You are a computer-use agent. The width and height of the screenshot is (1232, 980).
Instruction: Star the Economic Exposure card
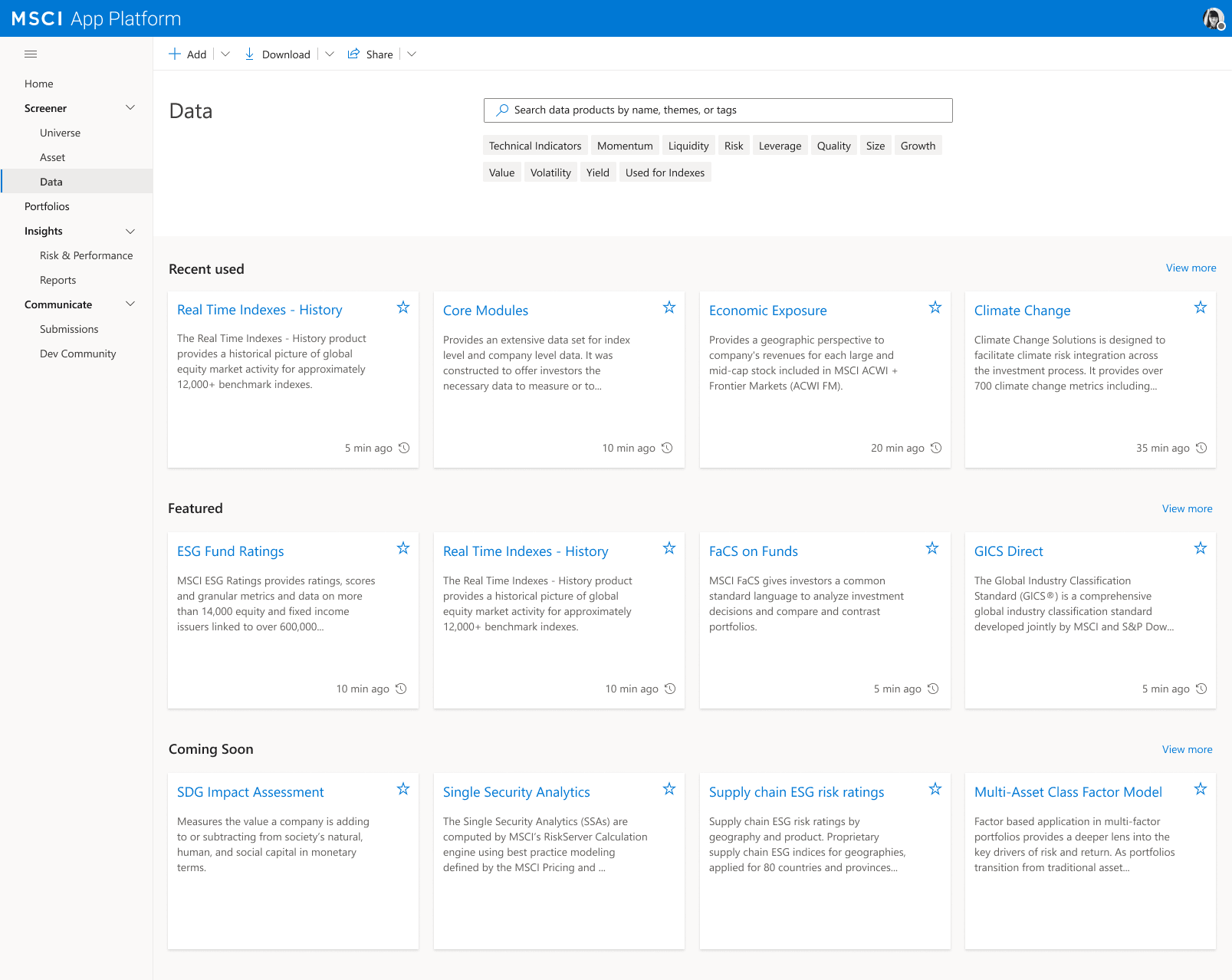tap(935, 307)
